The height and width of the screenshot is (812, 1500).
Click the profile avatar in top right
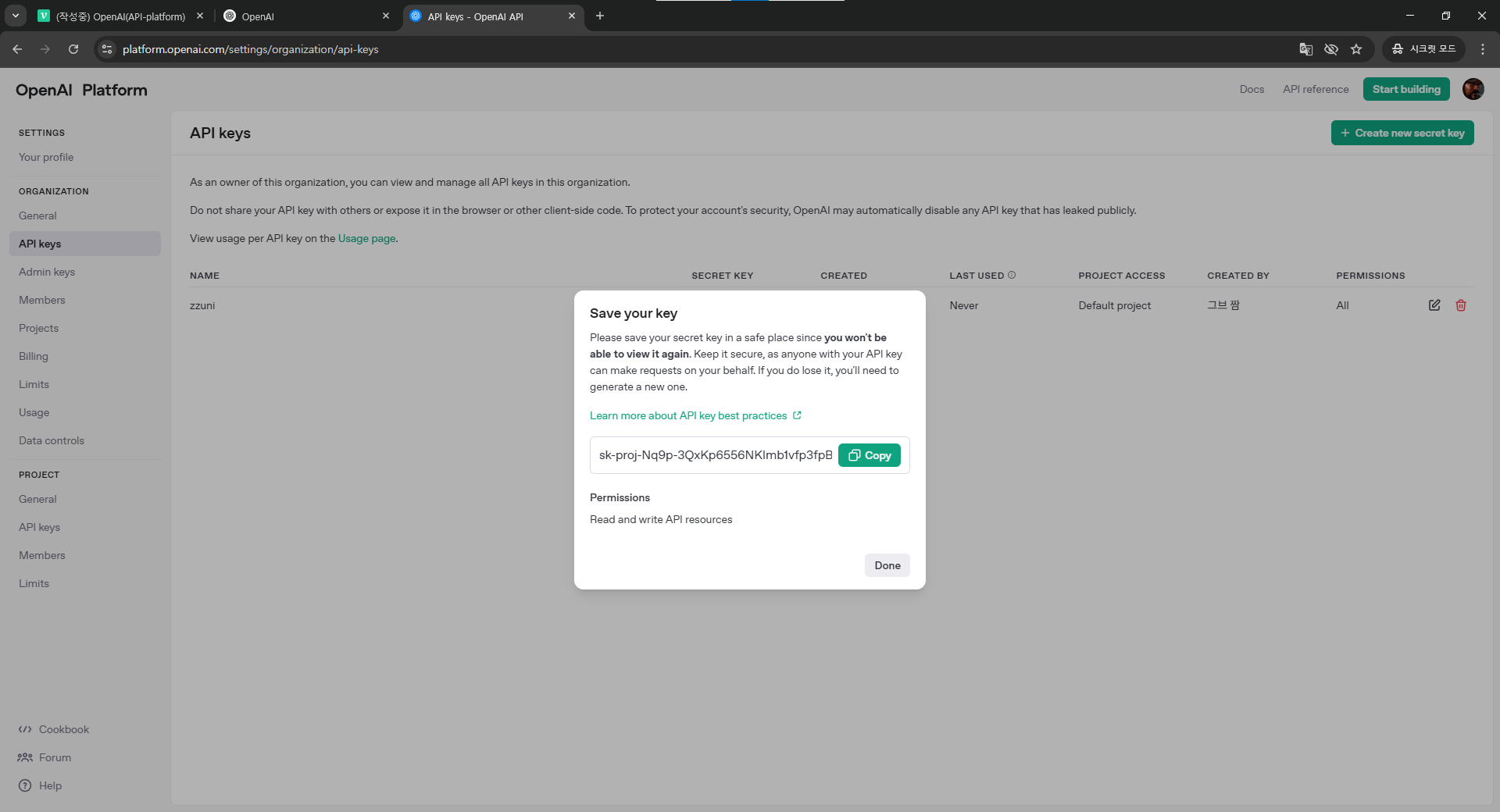(x=1473, y=89)
